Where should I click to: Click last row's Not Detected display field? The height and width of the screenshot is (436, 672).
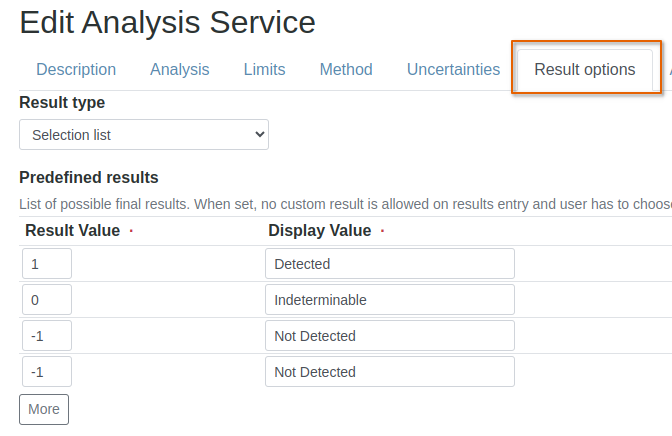click(389, 372)
